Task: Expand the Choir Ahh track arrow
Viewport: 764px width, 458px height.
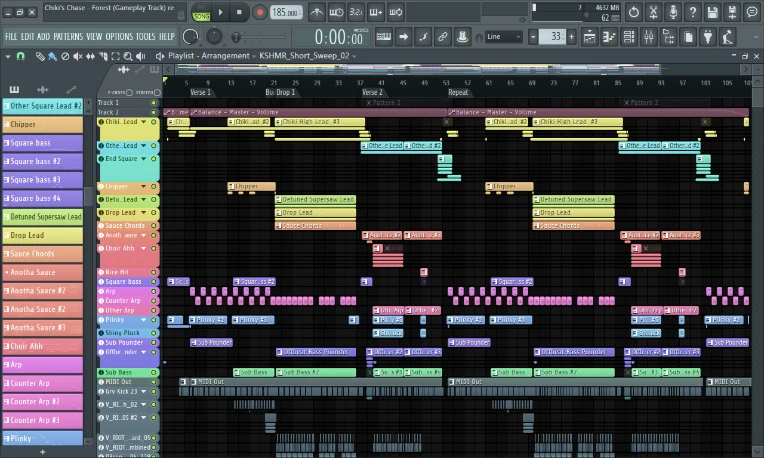Action: point(144,248)
